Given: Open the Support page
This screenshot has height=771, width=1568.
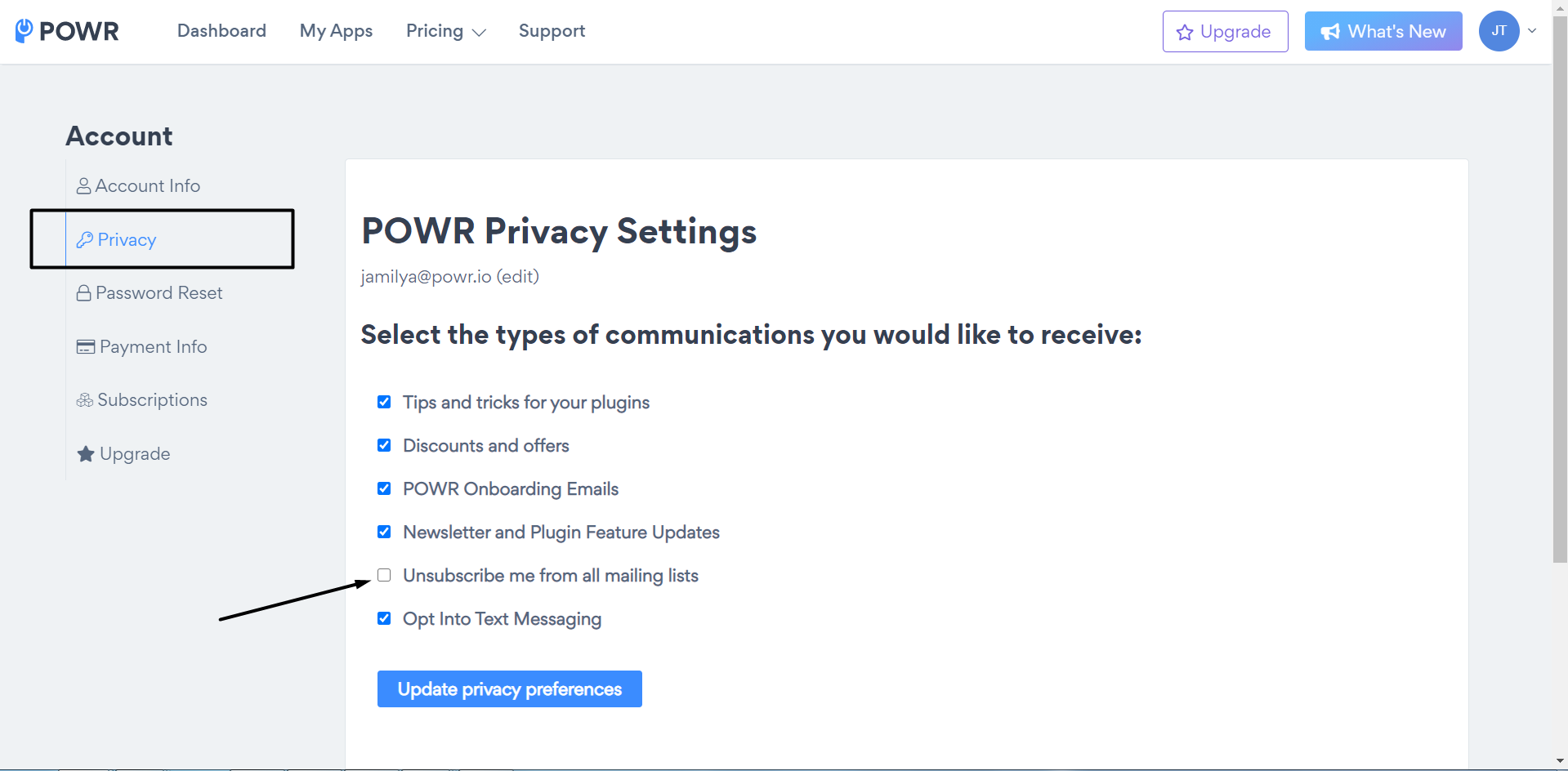Looking at the screenshot, I should tap(552, 31).
